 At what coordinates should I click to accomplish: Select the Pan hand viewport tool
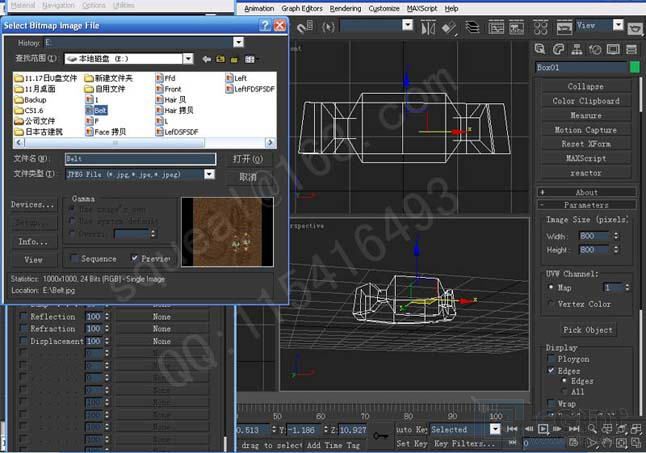[606, 443]
